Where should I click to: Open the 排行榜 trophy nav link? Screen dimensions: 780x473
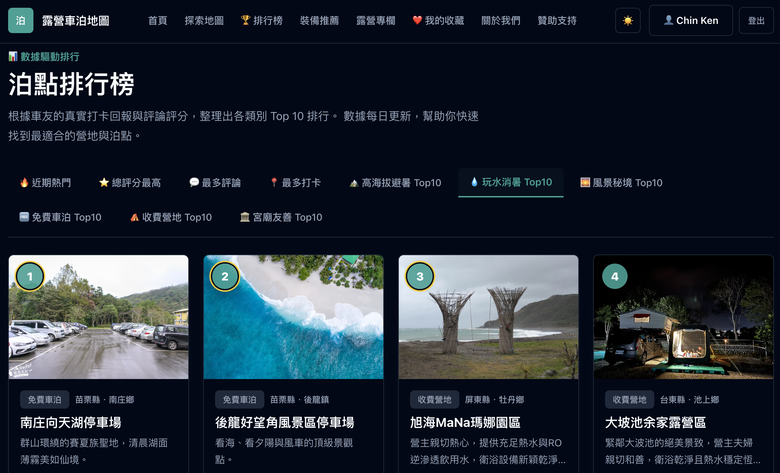(262, 20)
